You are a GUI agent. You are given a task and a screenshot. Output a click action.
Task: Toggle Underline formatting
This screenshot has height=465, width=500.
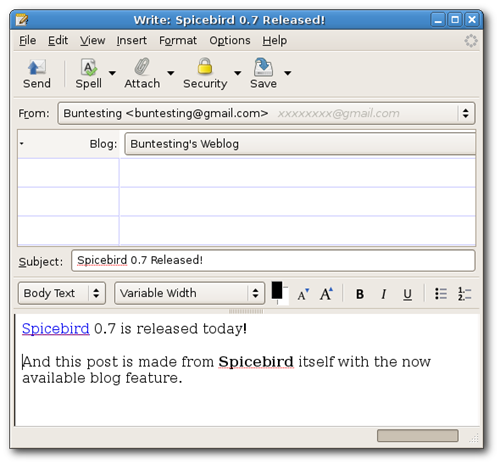pyautogui.click(x=407, y=294)
